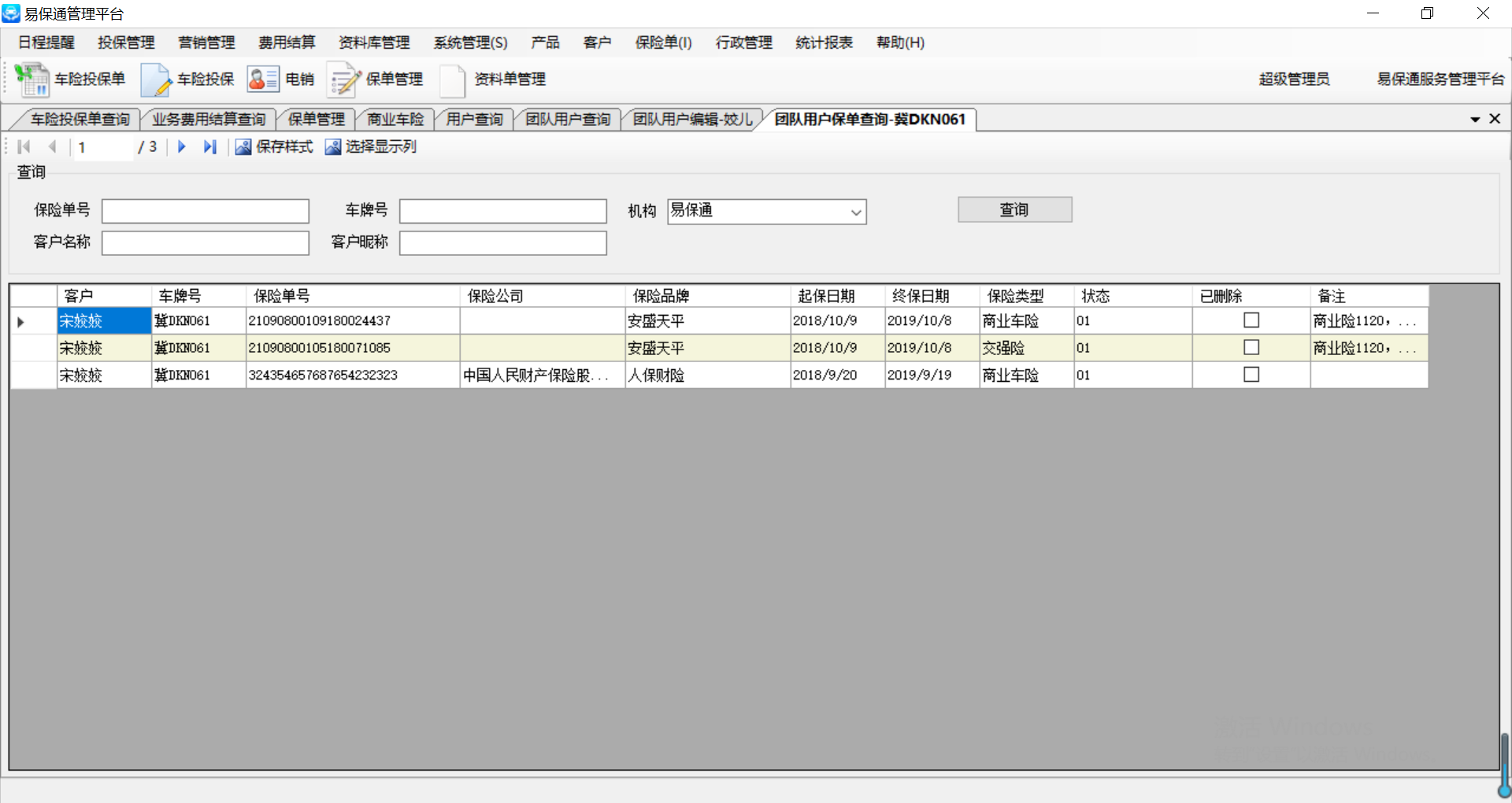This screenshot has width=1512, height=803.
Task: Click the 车险投保单 toolbar icon
Action: [32, 80]
